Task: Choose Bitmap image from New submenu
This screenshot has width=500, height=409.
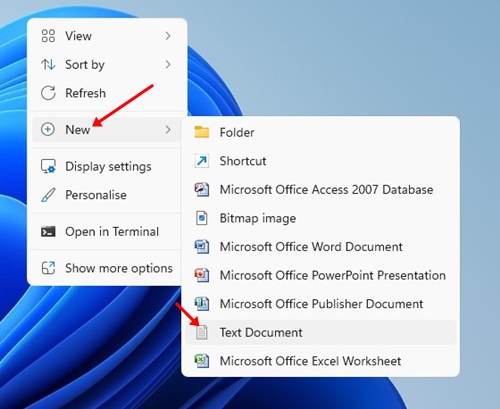Action: [321, 218]
